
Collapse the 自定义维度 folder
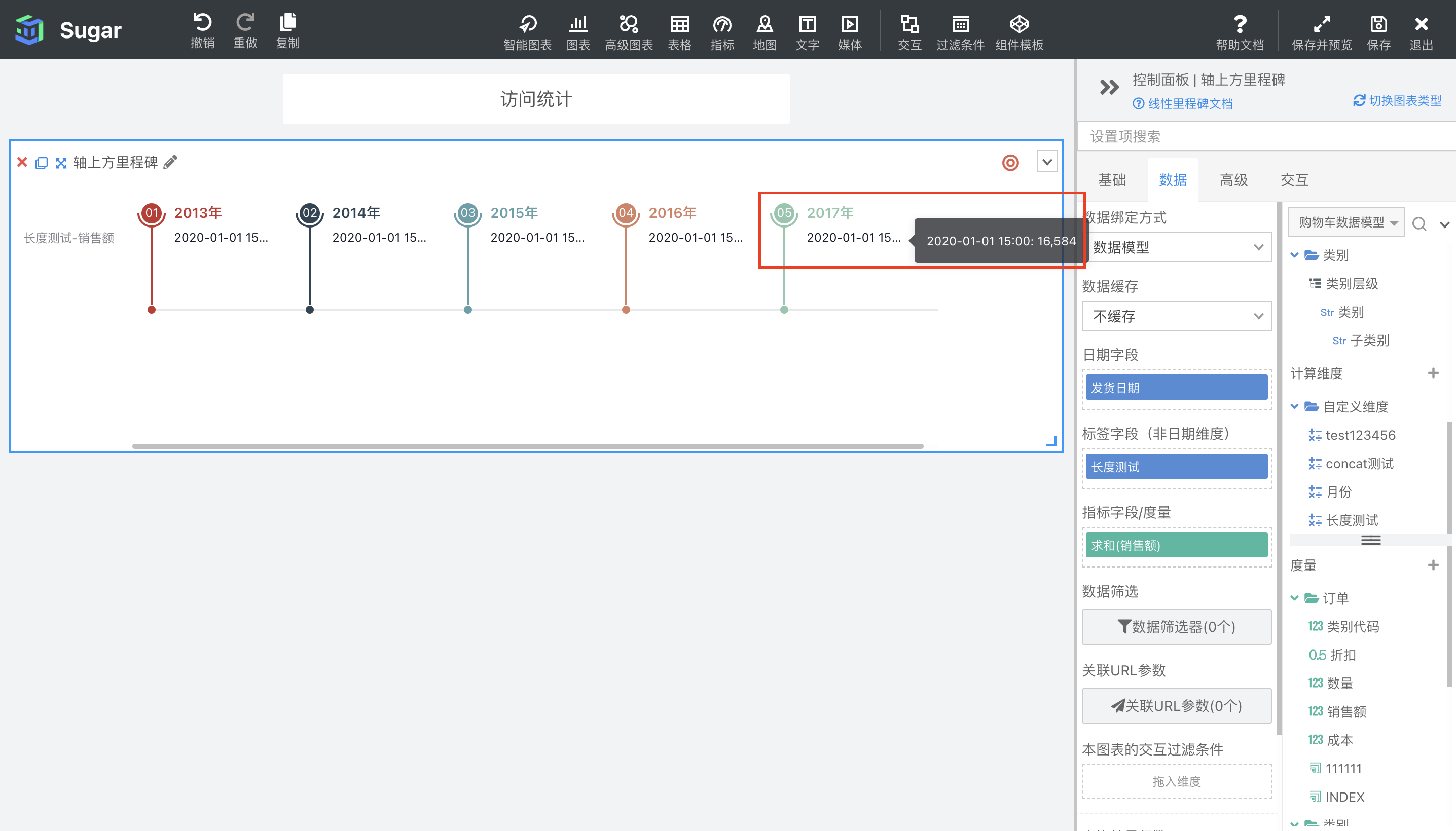pos(1294,406)
